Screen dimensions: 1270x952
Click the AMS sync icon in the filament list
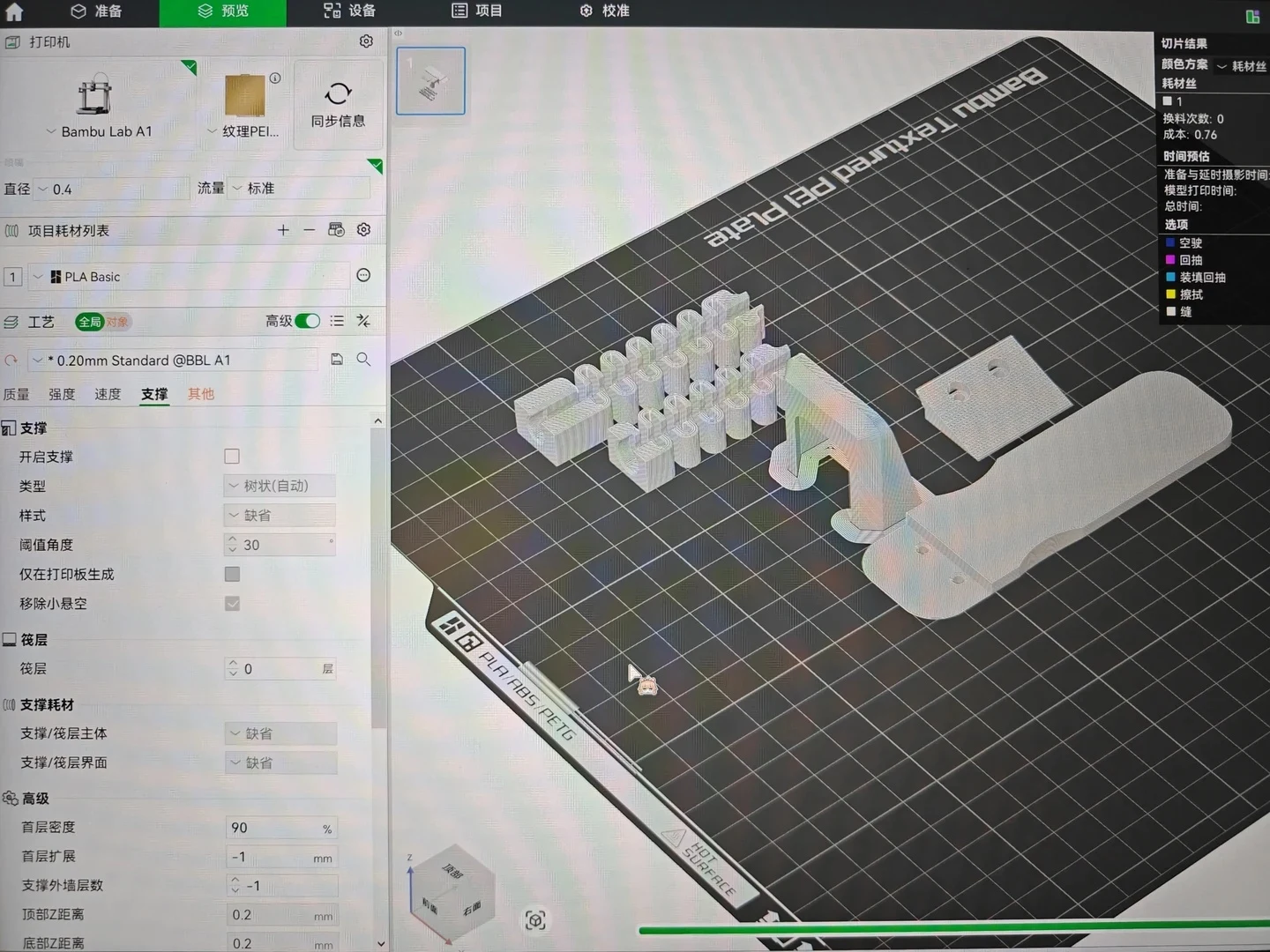point(336,230)
